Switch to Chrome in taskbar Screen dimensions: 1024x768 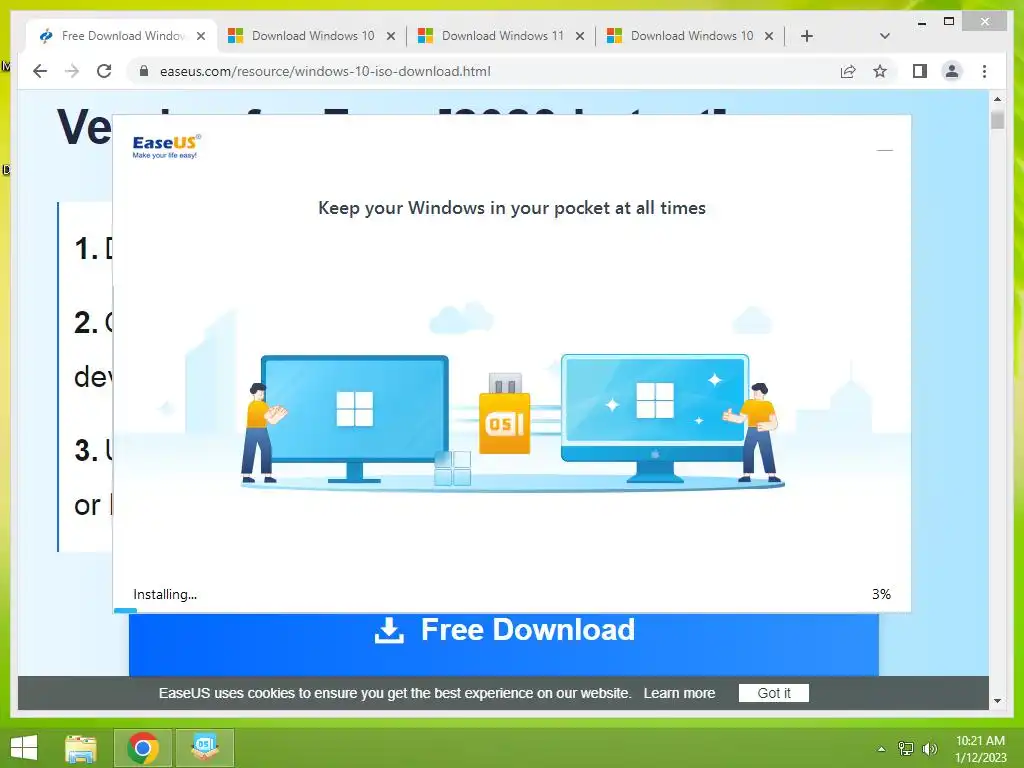(143, 748)
